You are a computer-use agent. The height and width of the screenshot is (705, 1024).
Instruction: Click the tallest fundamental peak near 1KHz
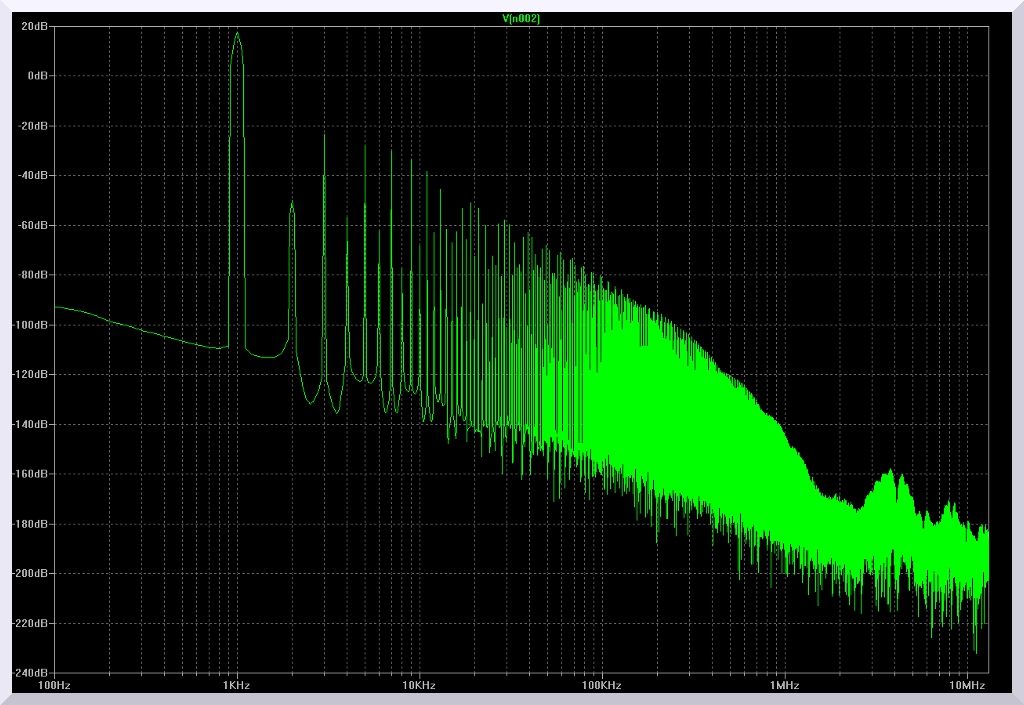point(237,33)
